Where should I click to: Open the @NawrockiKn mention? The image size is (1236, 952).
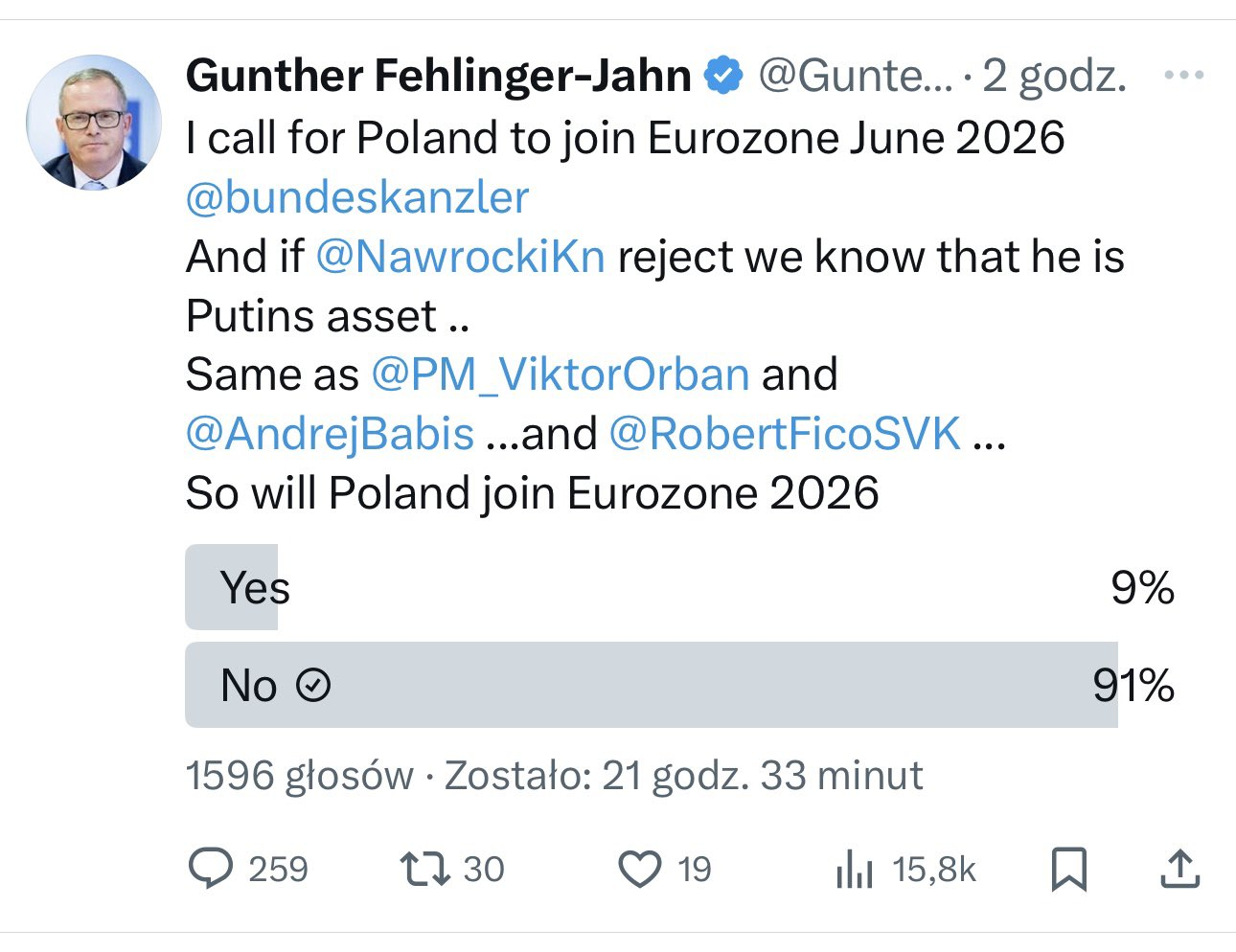tap(460, 257)
